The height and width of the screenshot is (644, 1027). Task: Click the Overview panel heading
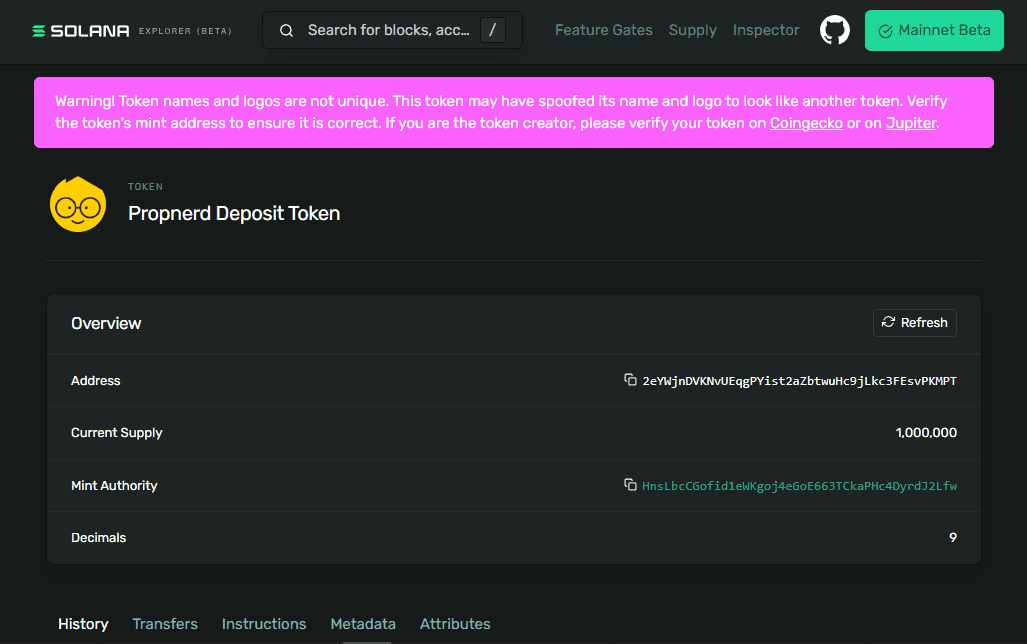click(x=106, y=323)
